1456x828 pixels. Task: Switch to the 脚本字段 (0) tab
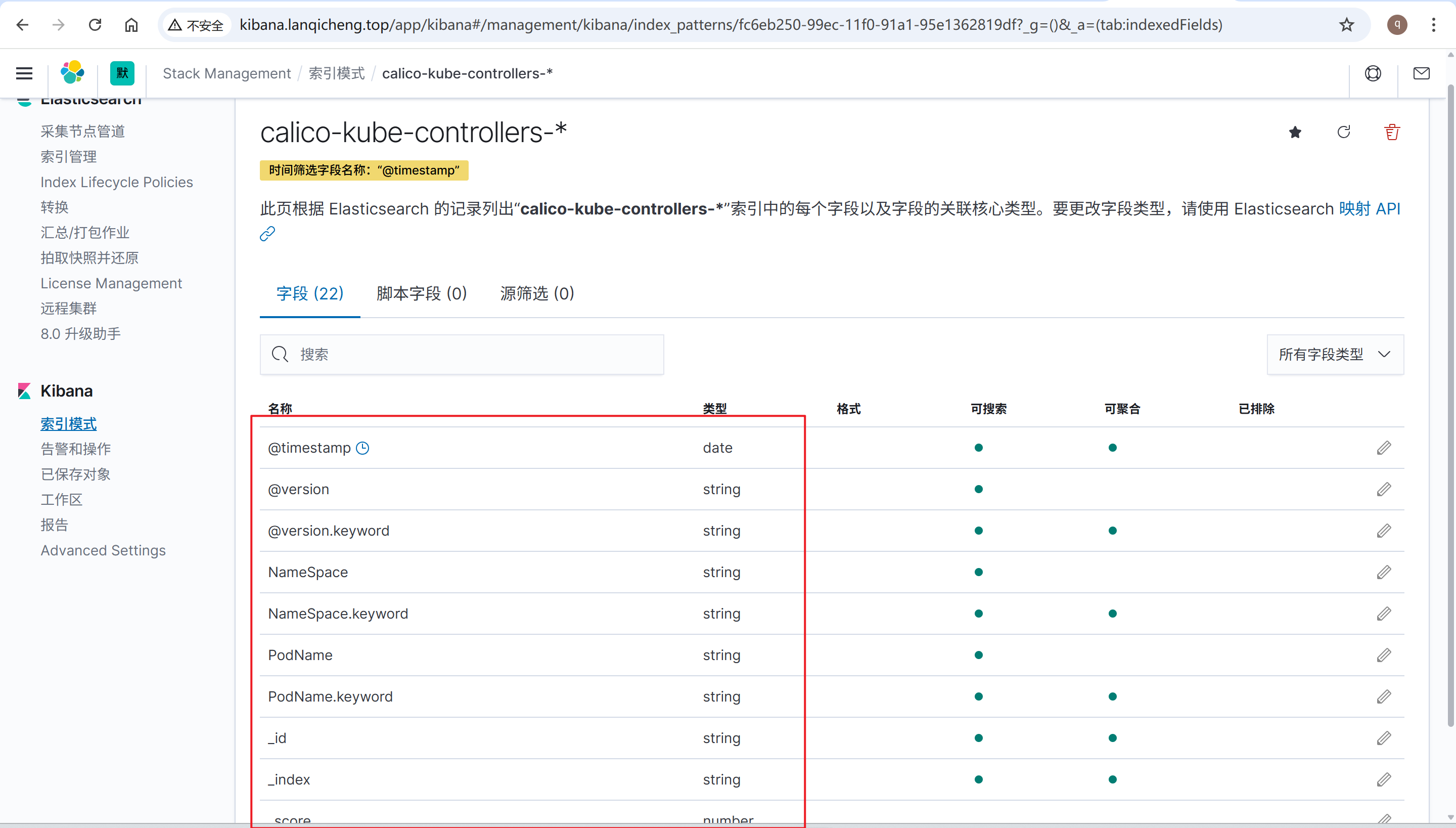[422, 293]
